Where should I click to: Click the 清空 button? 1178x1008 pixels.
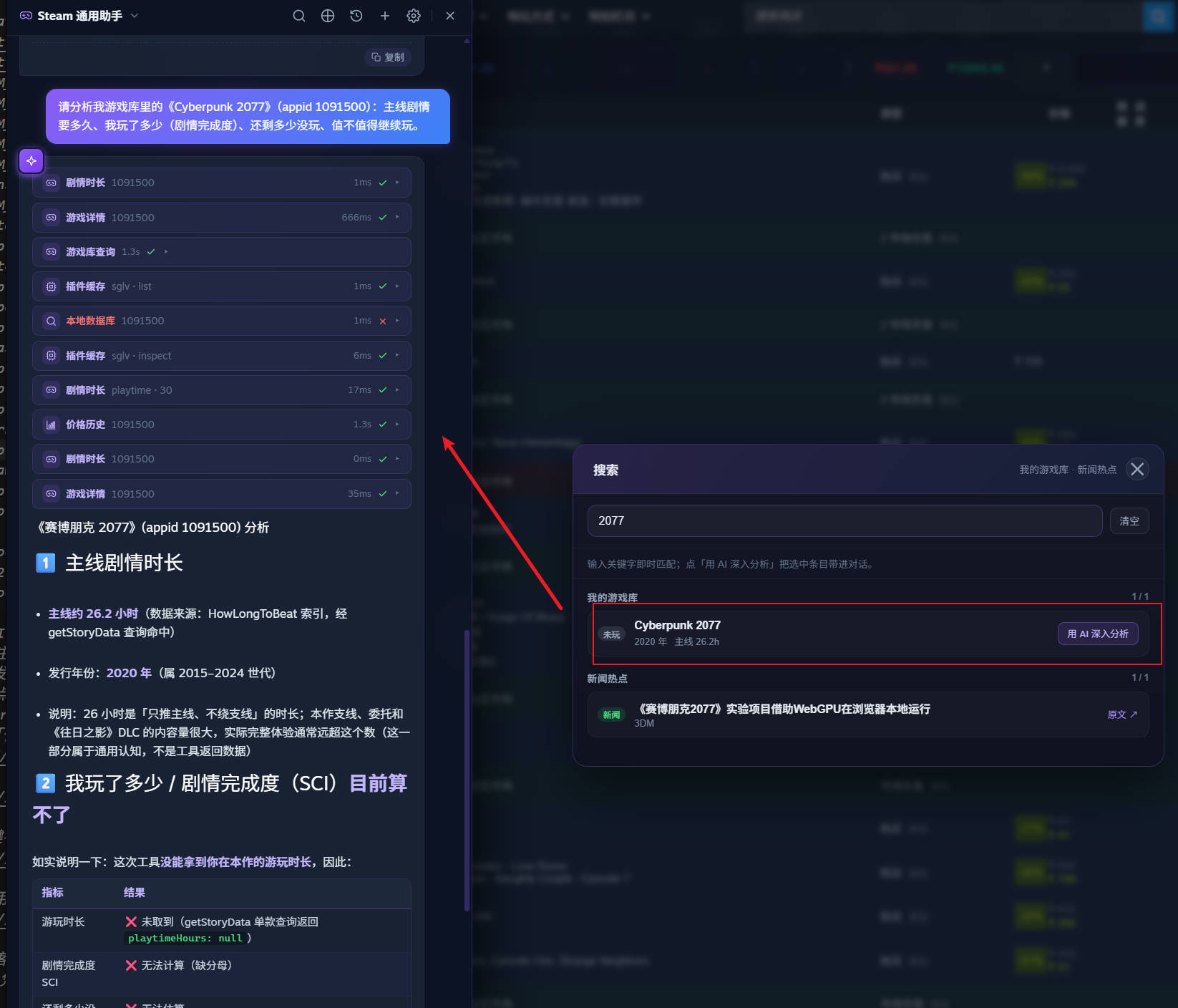point(1129,520)
